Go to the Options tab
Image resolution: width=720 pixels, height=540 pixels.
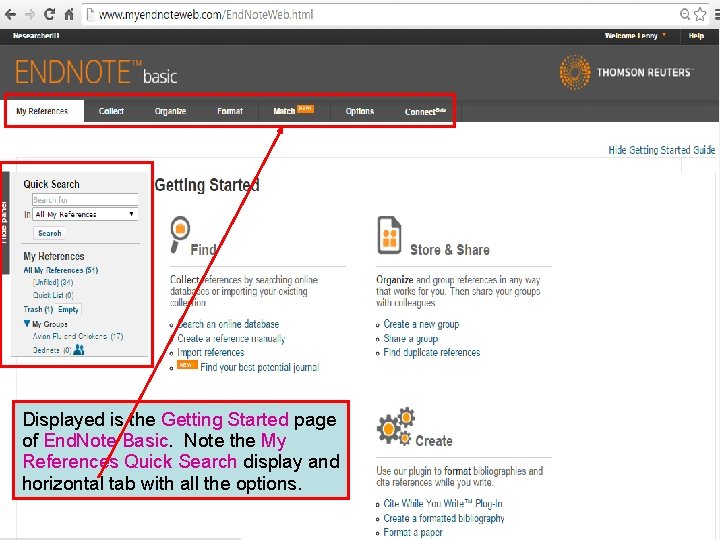360,111
